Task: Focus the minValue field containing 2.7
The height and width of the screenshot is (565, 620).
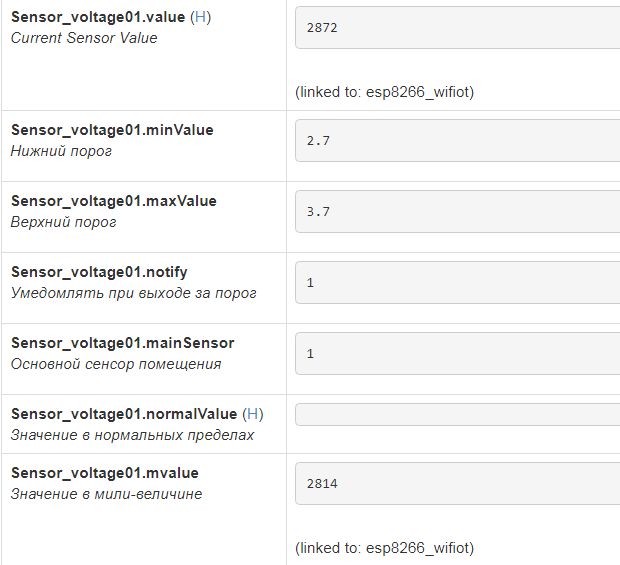Action: (x=457, y=141)
